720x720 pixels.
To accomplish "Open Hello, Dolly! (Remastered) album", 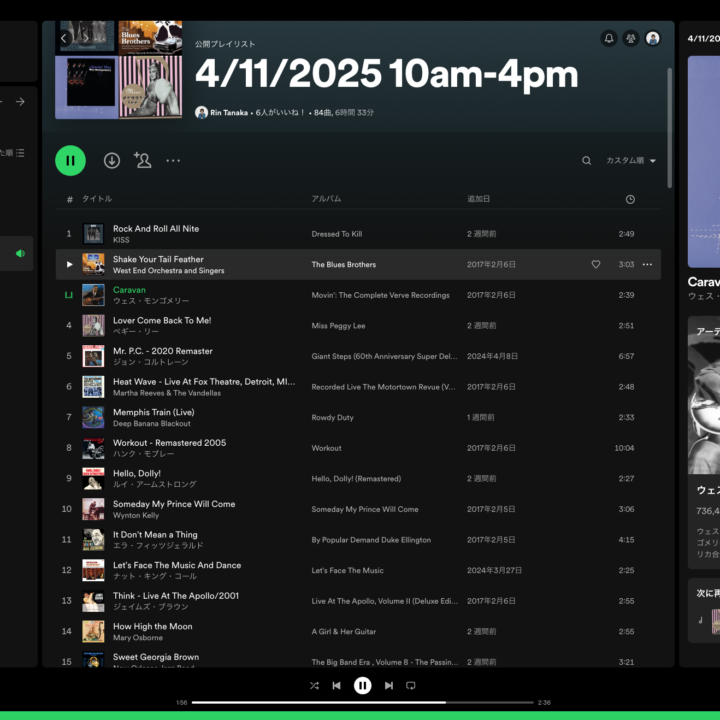I will pyautogui.click(x=356, y=478).
